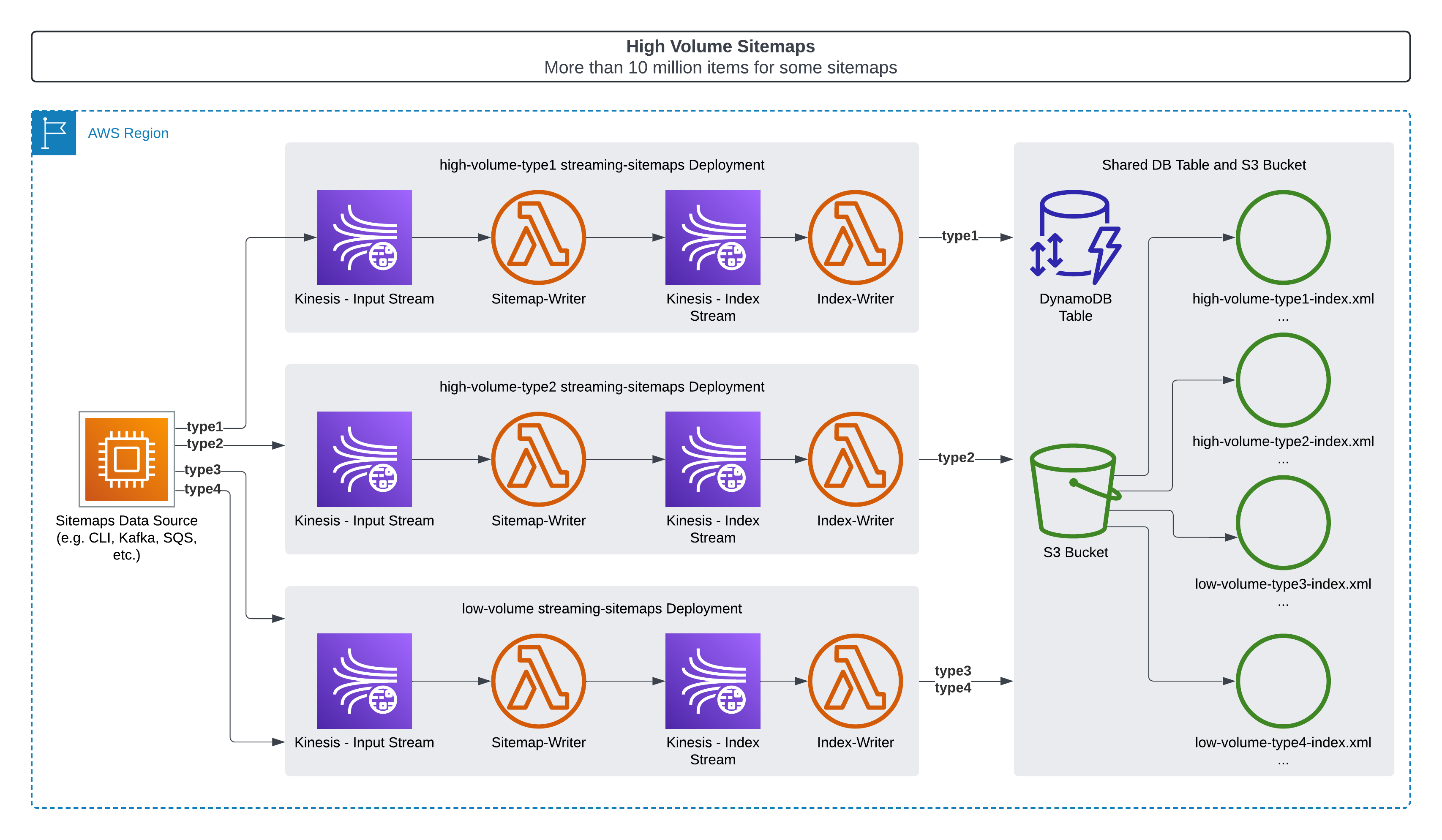Click 'high-volume-type2 streaming-sitemaps Deployment' heading
Image resolution: width=1442 pixels, height=840 pixels.
[x=601, y=387]
